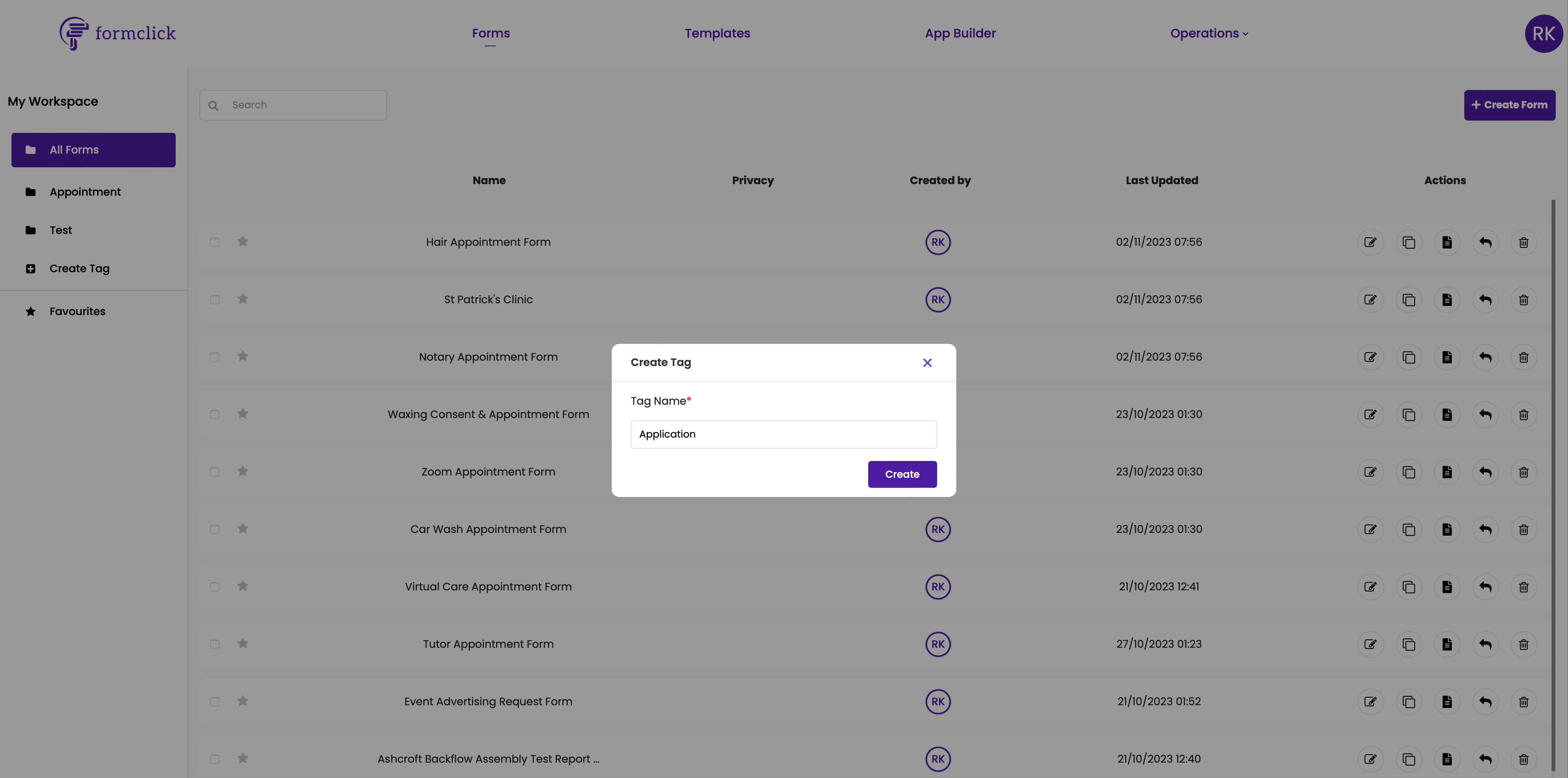Click reply arrow icon for Virtual Care Appointment Form

pyautogui.click(x=1485, y=587)
